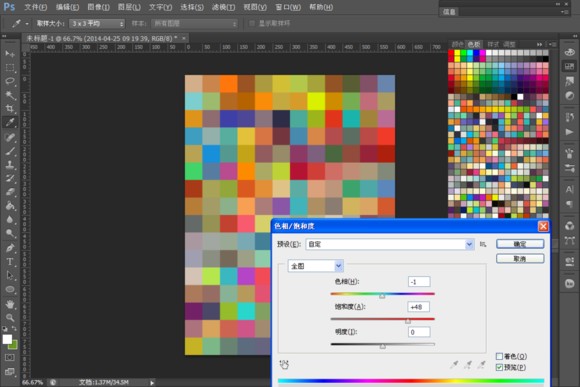
Task: Open the preset options menu icon beside 预设
Action: [483, 244]
